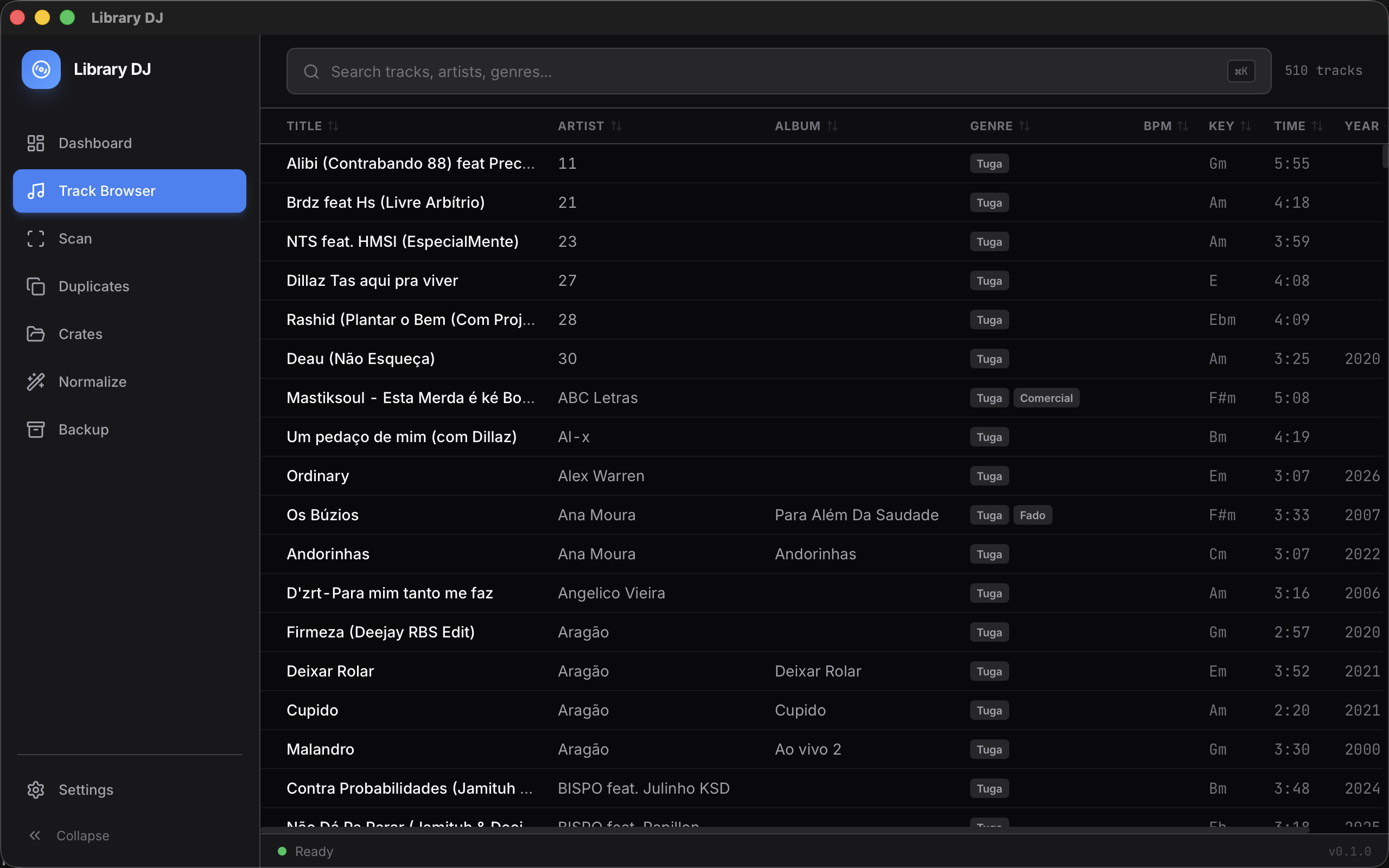Open the Backup tool
This screenshot has height=868, width=1389.
(x=84, y=429)
